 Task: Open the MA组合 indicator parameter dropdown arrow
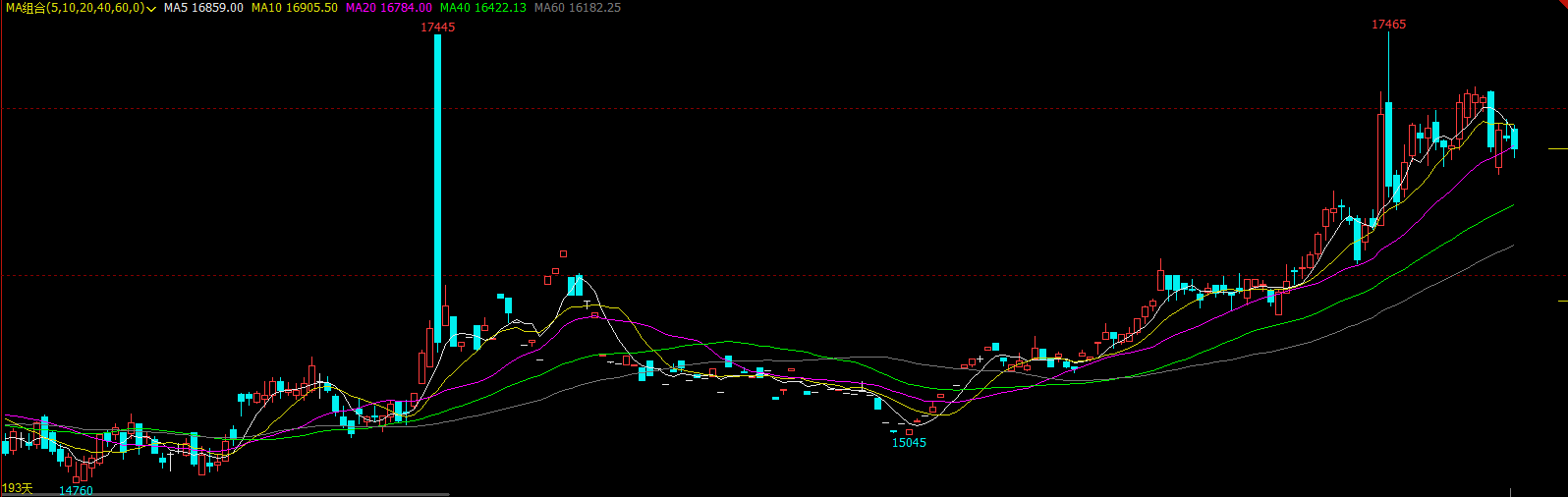pos(152,8)
